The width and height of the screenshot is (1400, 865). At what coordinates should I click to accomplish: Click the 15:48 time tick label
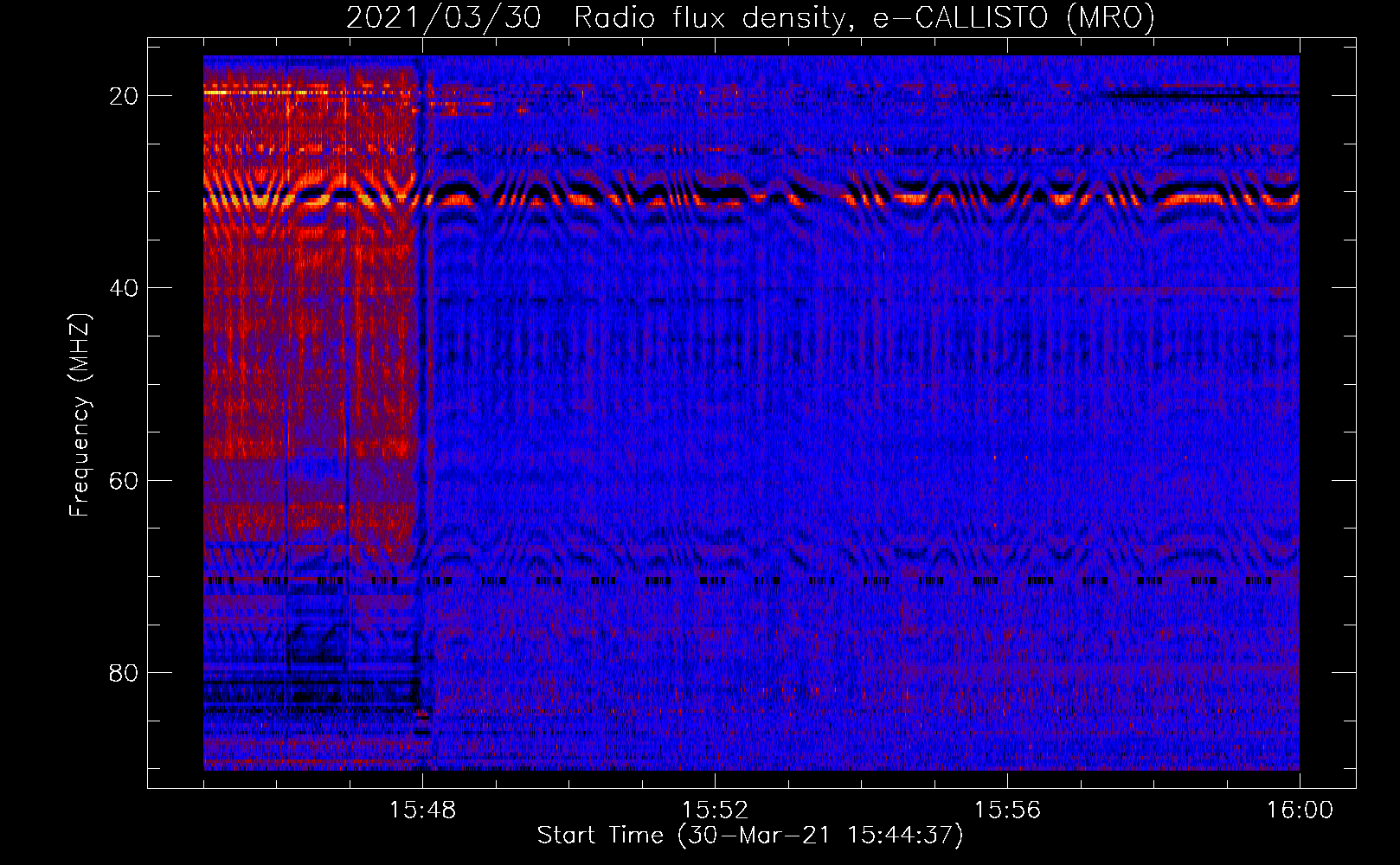(x=422, y=810)
